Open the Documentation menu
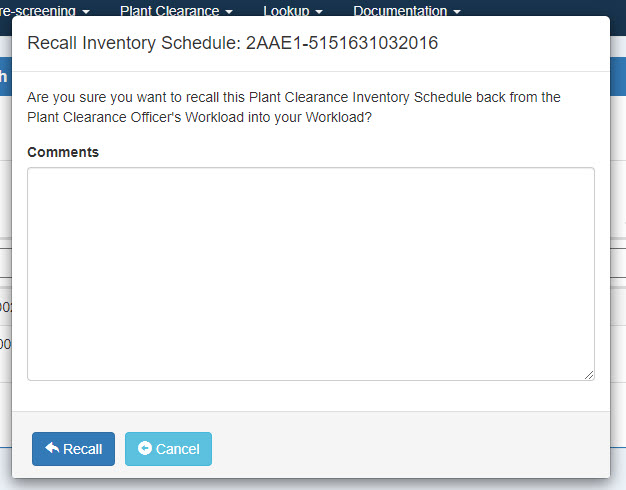The height and width of the screenshot is (490, 626). 406,11
